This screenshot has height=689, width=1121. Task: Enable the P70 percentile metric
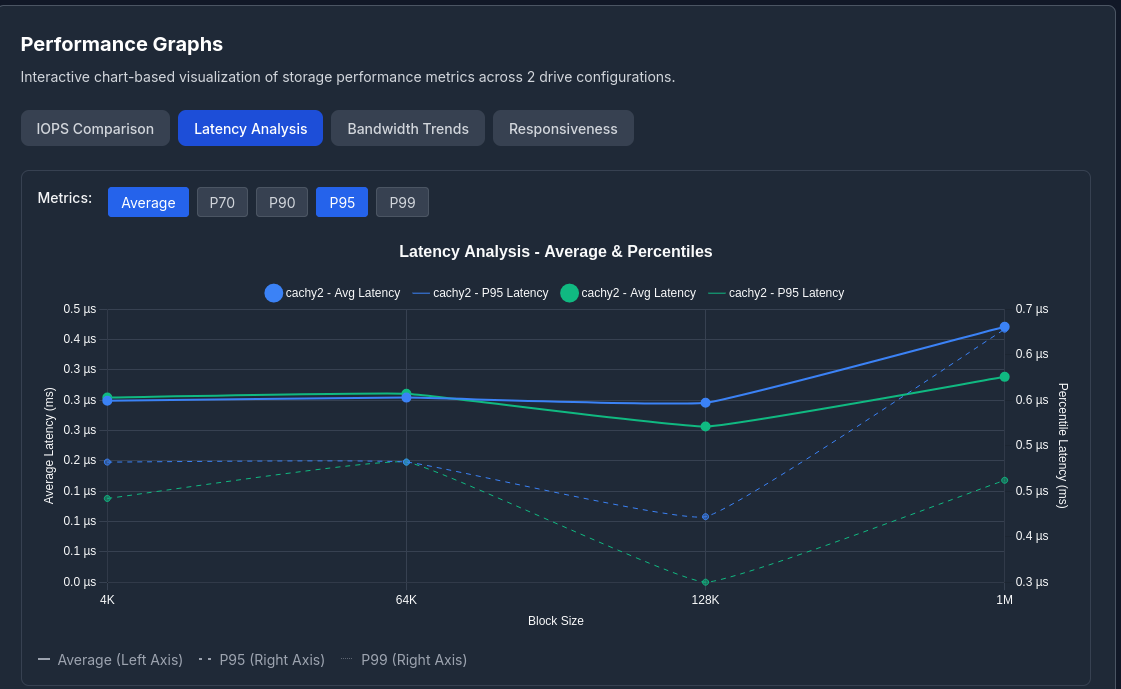click(222, 202)
